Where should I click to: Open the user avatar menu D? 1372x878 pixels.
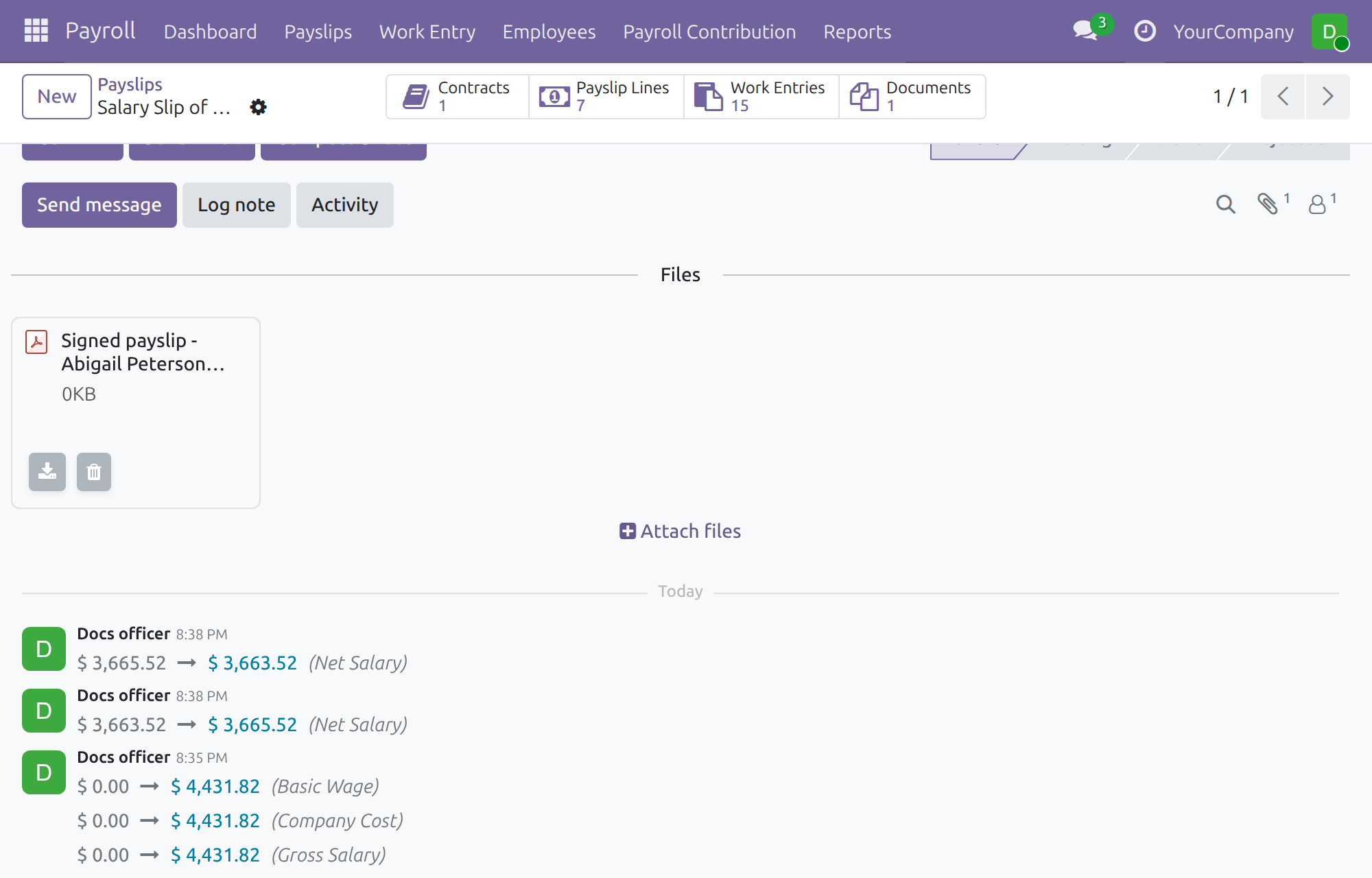[x=1329, y=32]
